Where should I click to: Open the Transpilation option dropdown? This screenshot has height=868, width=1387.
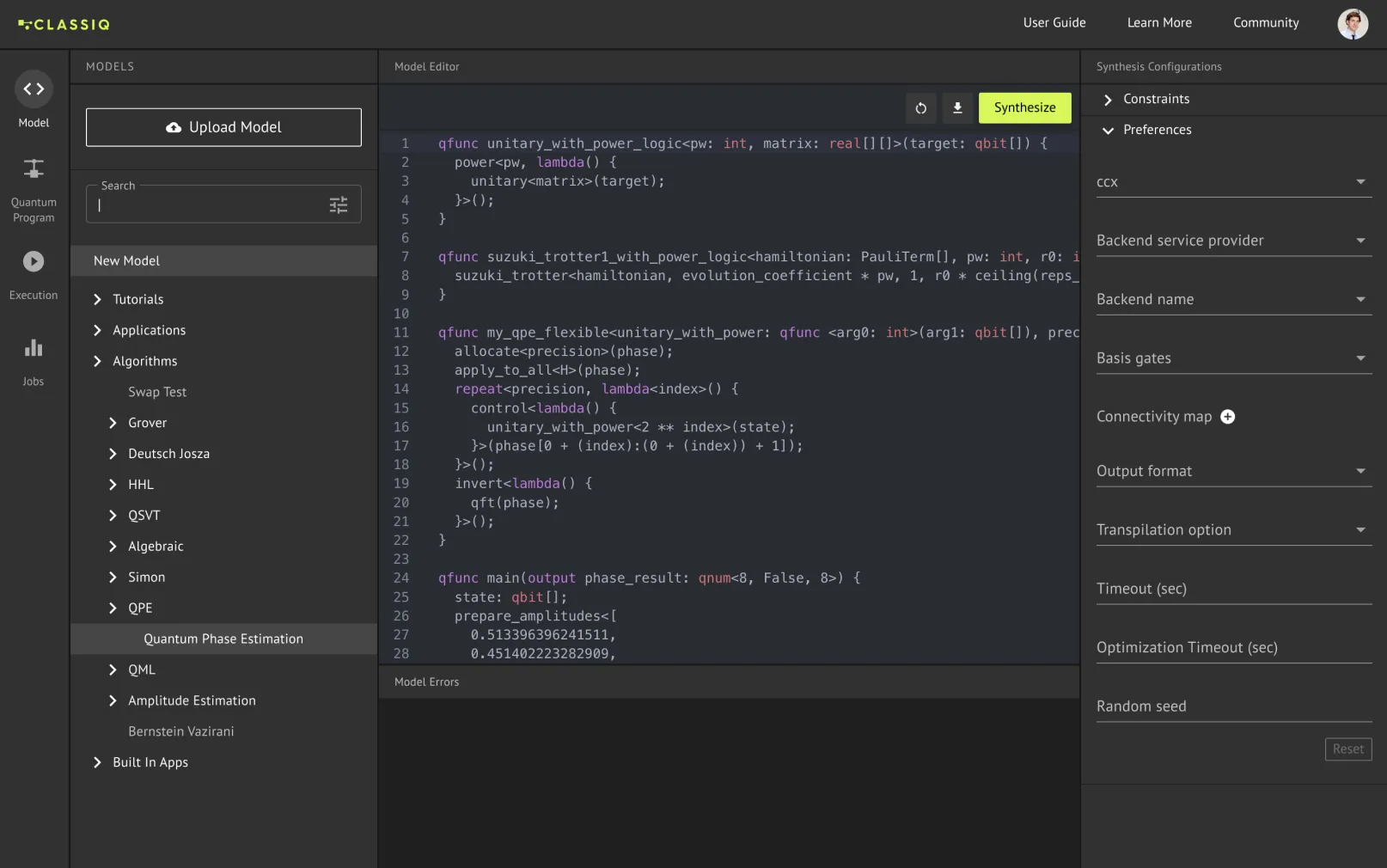coord(1233,530)
